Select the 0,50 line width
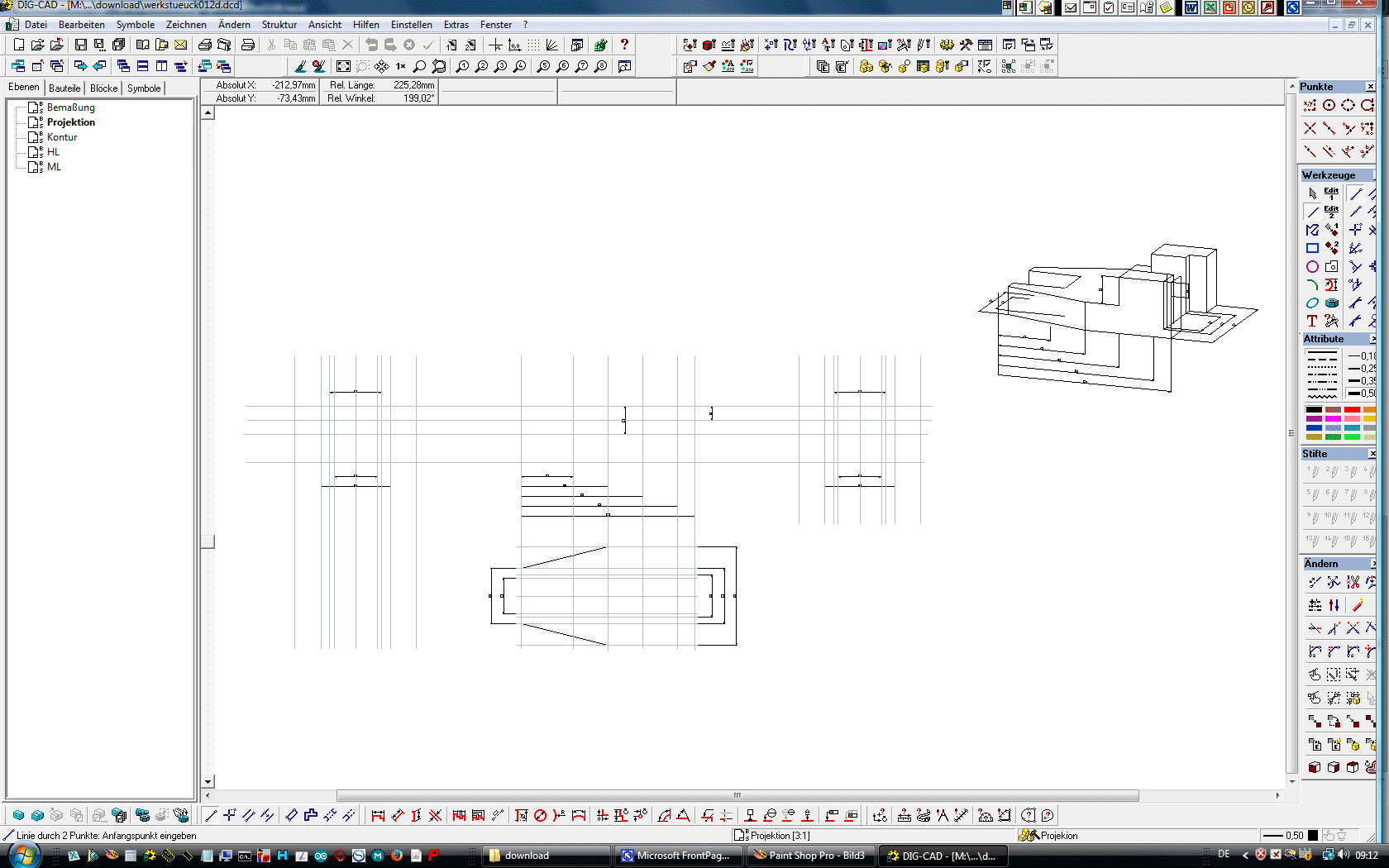The height and width of the screenshot is (868, 1389). coord(1362,393)
